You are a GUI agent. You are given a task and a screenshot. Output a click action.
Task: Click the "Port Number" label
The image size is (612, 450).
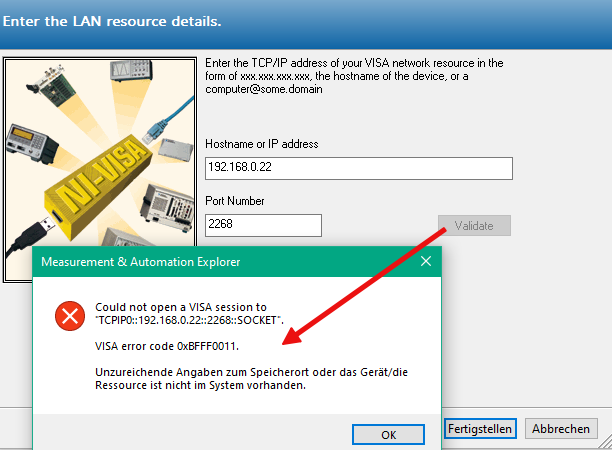235,201
